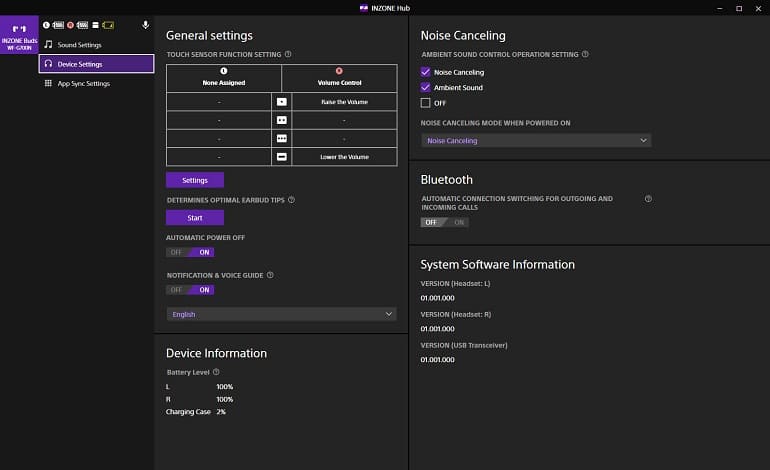Turn ON automatic connection switching for calls
Viewport: 770px width, 470px height.
[459, 222]
